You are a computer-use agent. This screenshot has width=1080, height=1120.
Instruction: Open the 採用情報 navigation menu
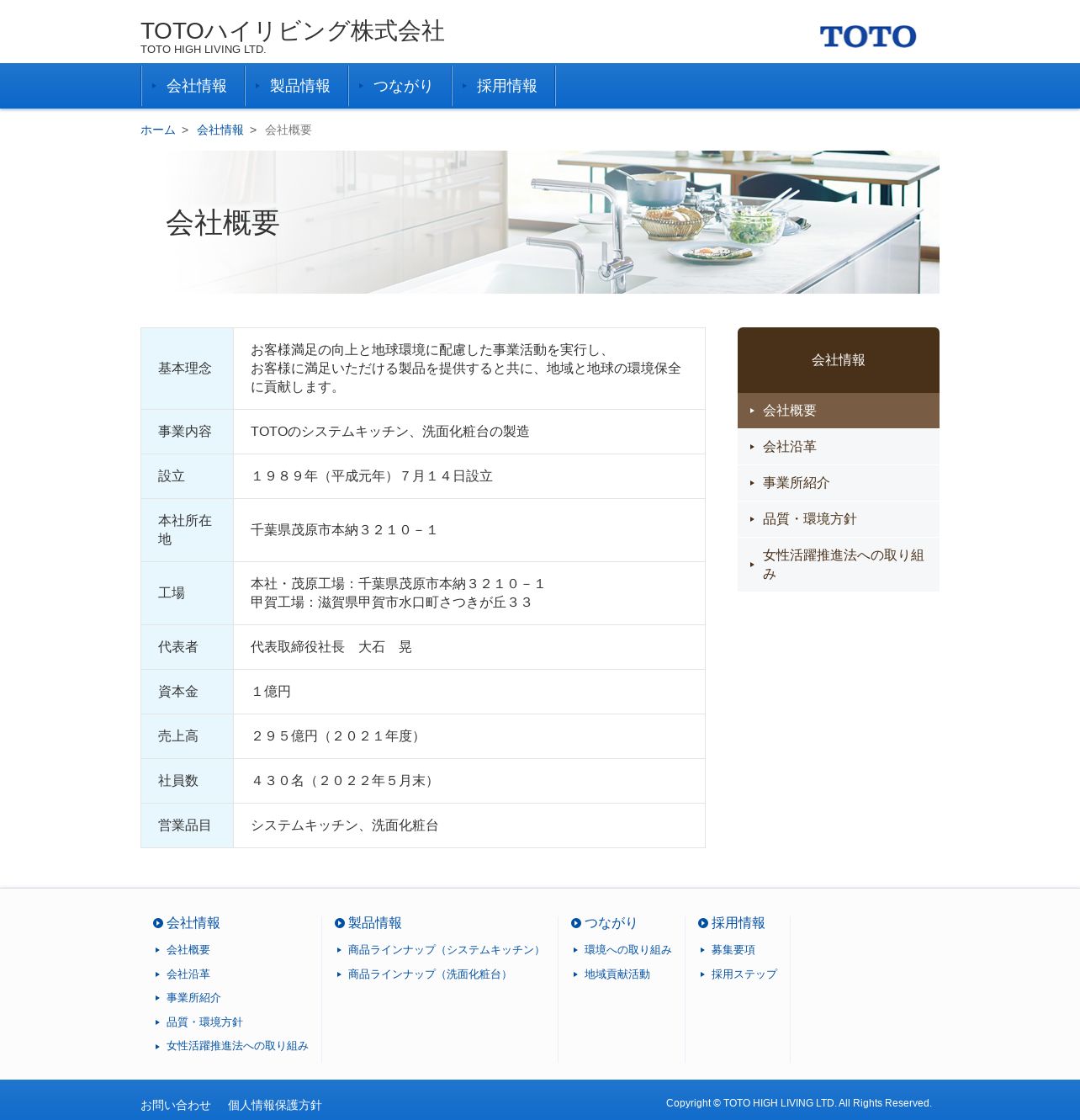[x=504, y=86]
